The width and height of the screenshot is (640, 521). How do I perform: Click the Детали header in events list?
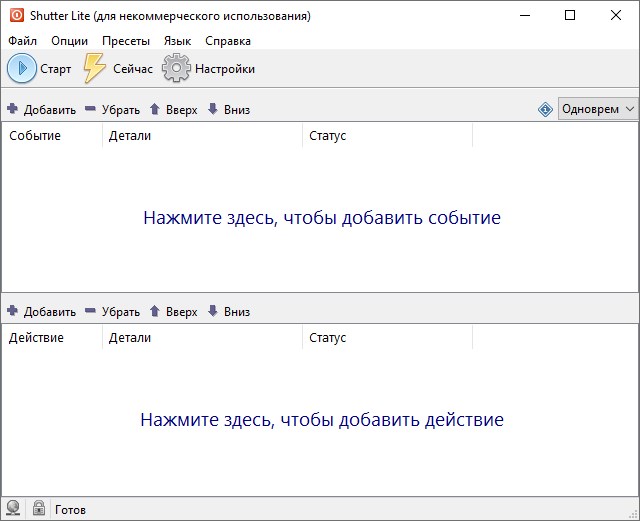tap(202, 135)
